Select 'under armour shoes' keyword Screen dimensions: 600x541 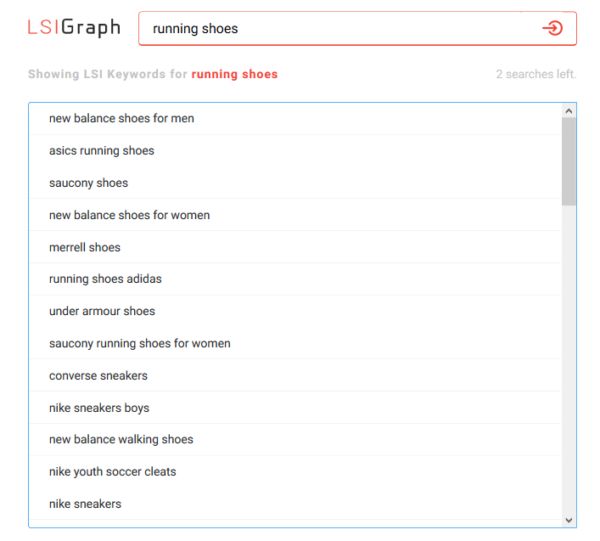[102, 311]
